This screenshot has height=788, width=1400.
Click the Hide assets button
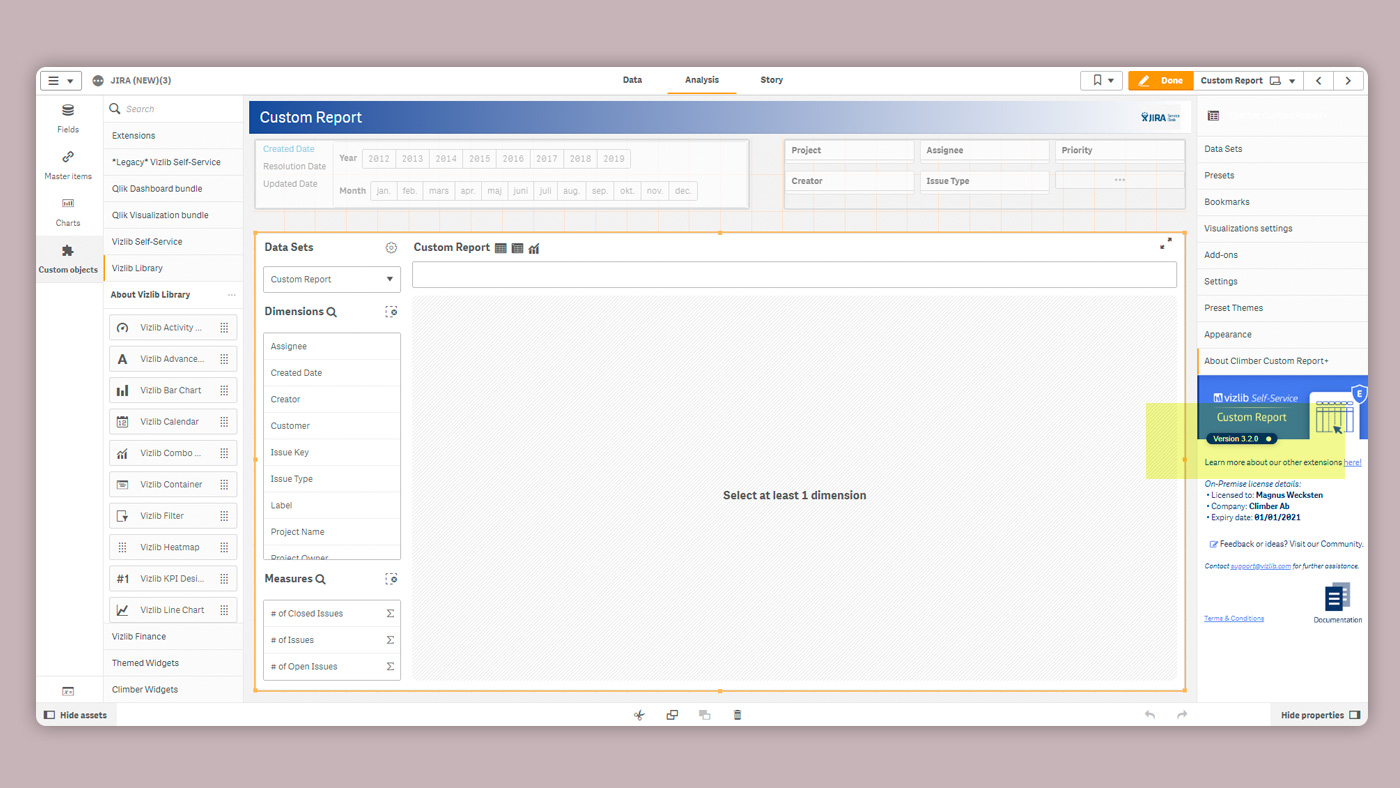tap(75, 715)
